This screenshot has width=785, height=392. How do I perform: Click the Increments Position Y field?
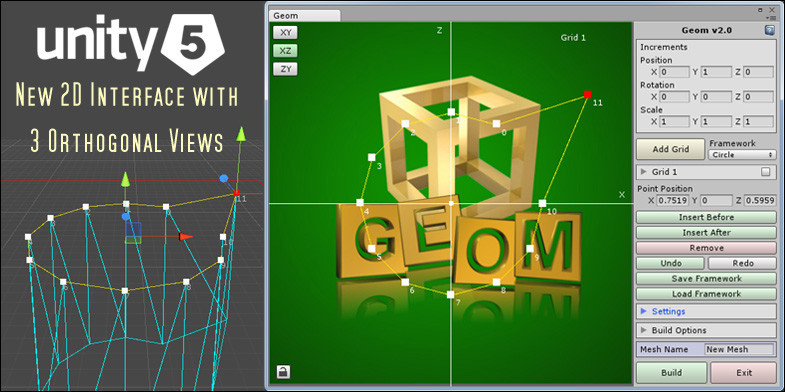tap(716, 72)
